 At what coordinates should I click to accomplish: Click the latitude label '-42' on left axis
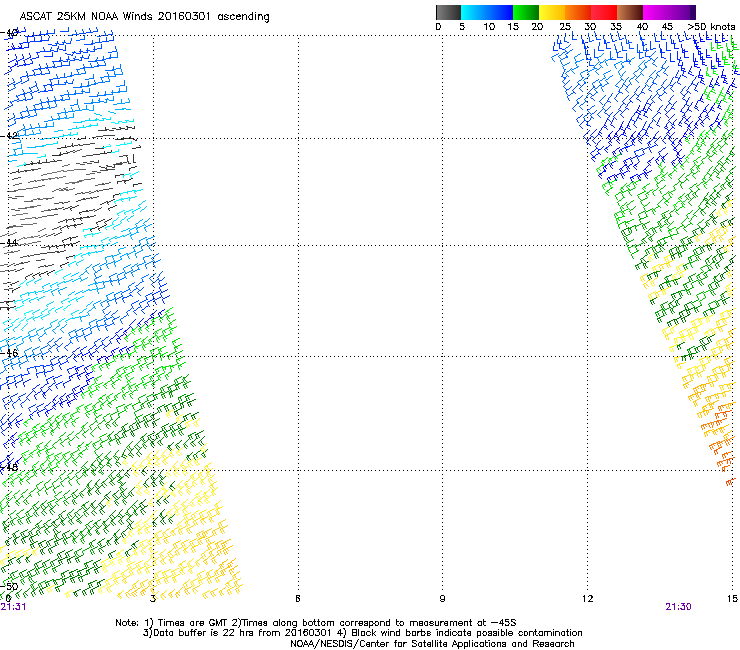click(9, 136)
